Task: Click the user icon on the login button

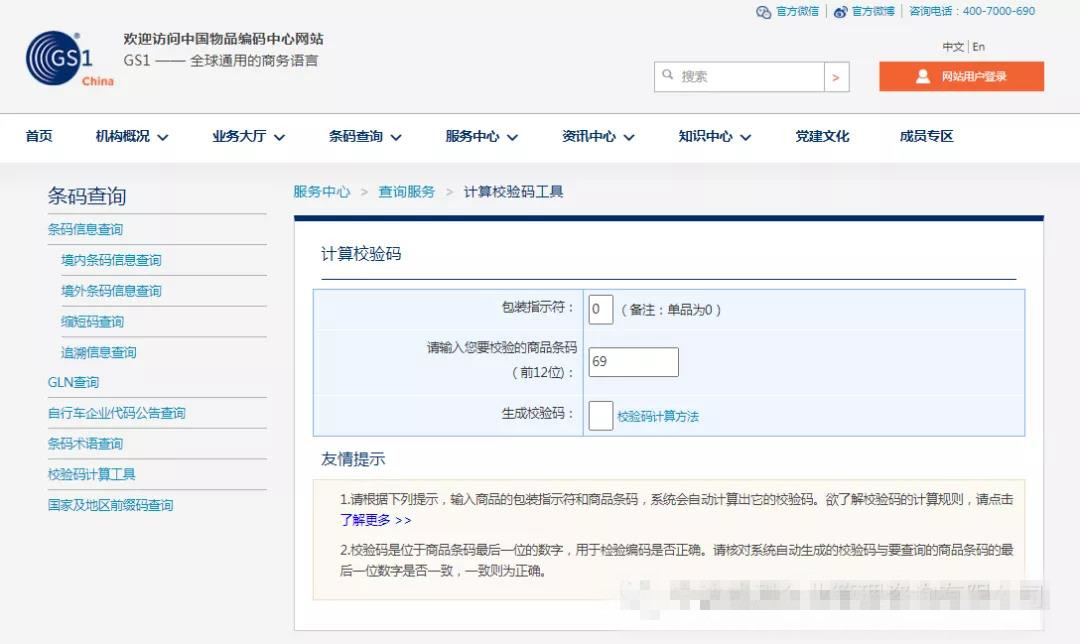Action: [x=922, y=76]
